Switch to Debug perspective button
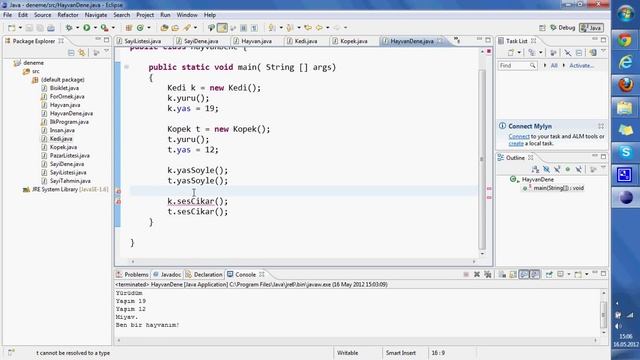640x360 pixels. click(x=562, y=28)
